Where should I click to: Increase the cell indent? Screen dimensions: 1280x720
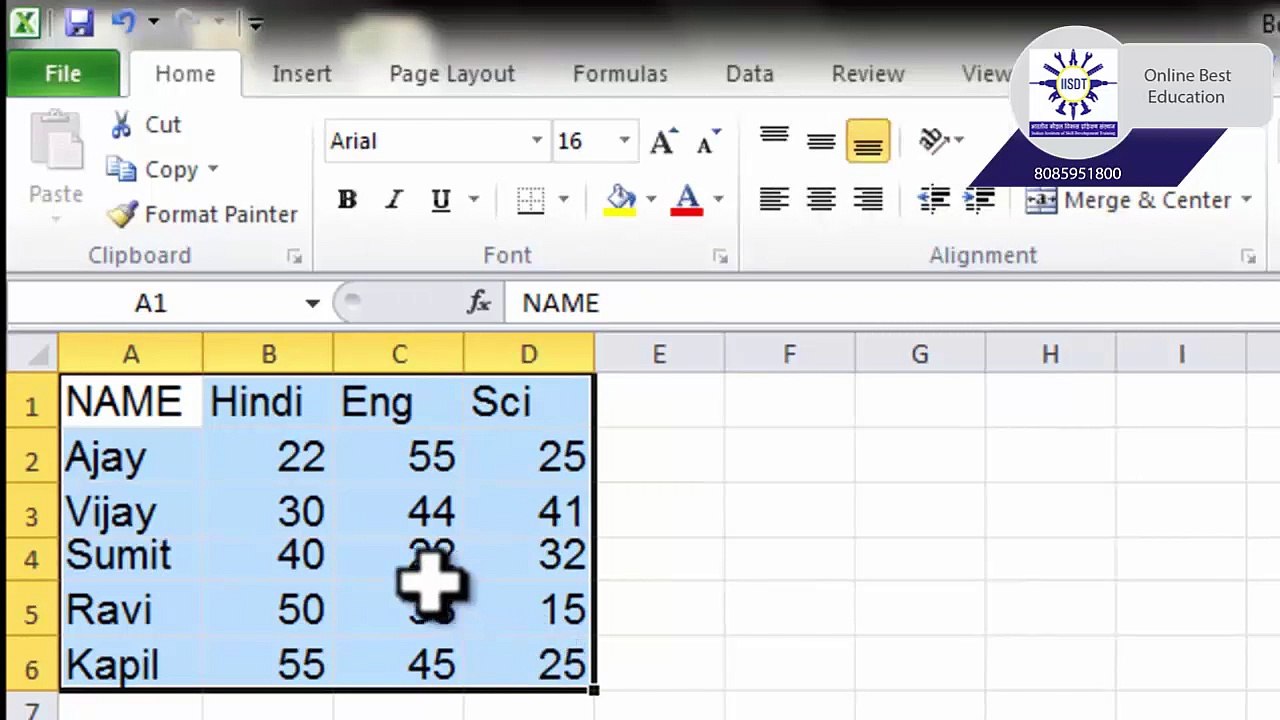(x=981, y=200)
